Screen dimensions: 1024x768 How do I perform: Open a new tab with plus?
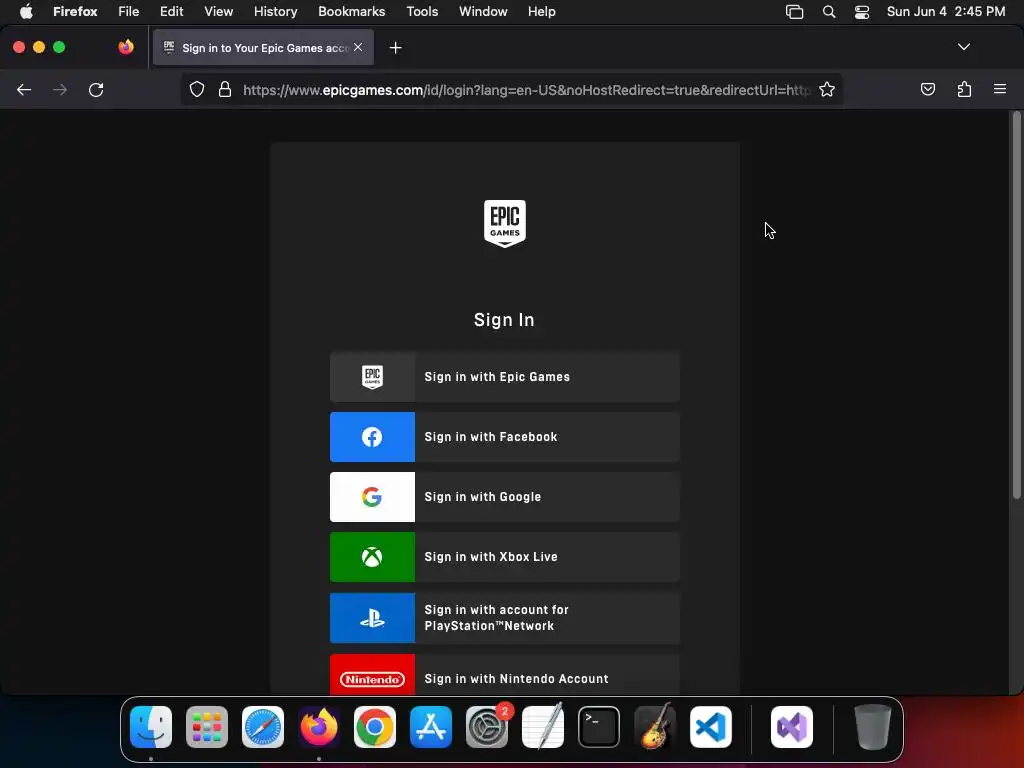coord(395,48)
